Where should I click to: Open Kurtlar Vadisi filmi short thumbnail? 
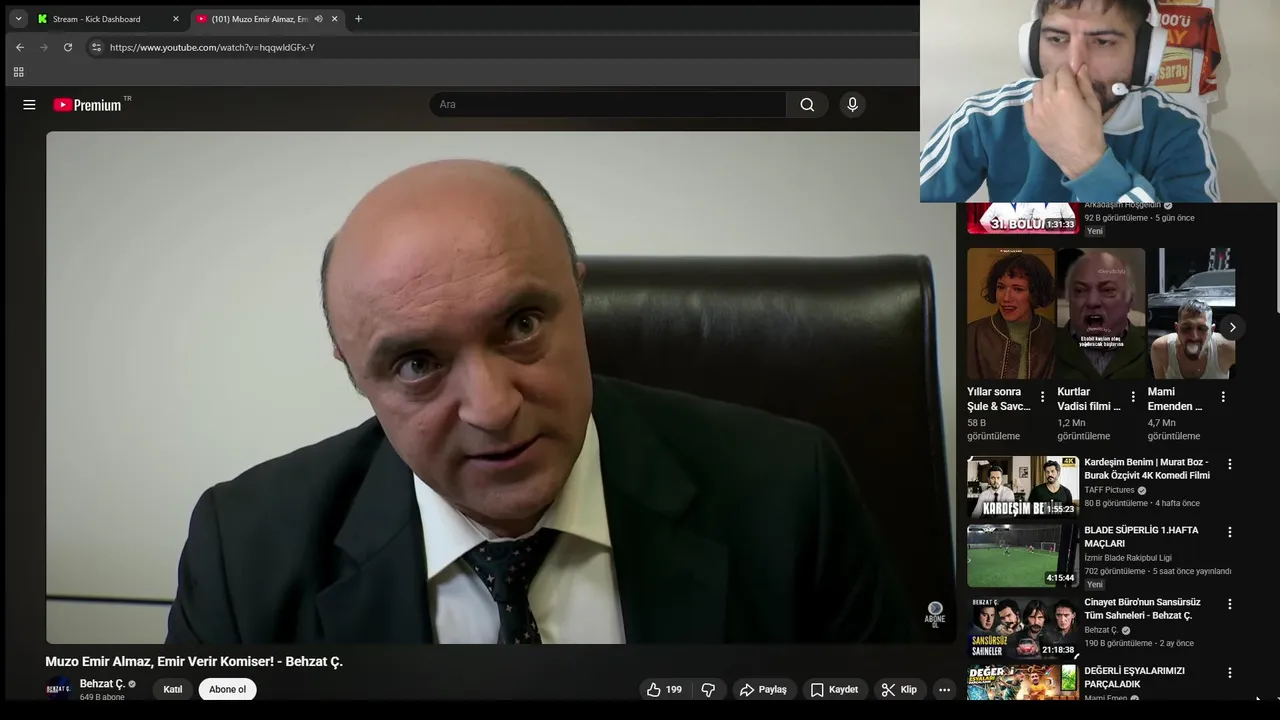(1100, 313)
